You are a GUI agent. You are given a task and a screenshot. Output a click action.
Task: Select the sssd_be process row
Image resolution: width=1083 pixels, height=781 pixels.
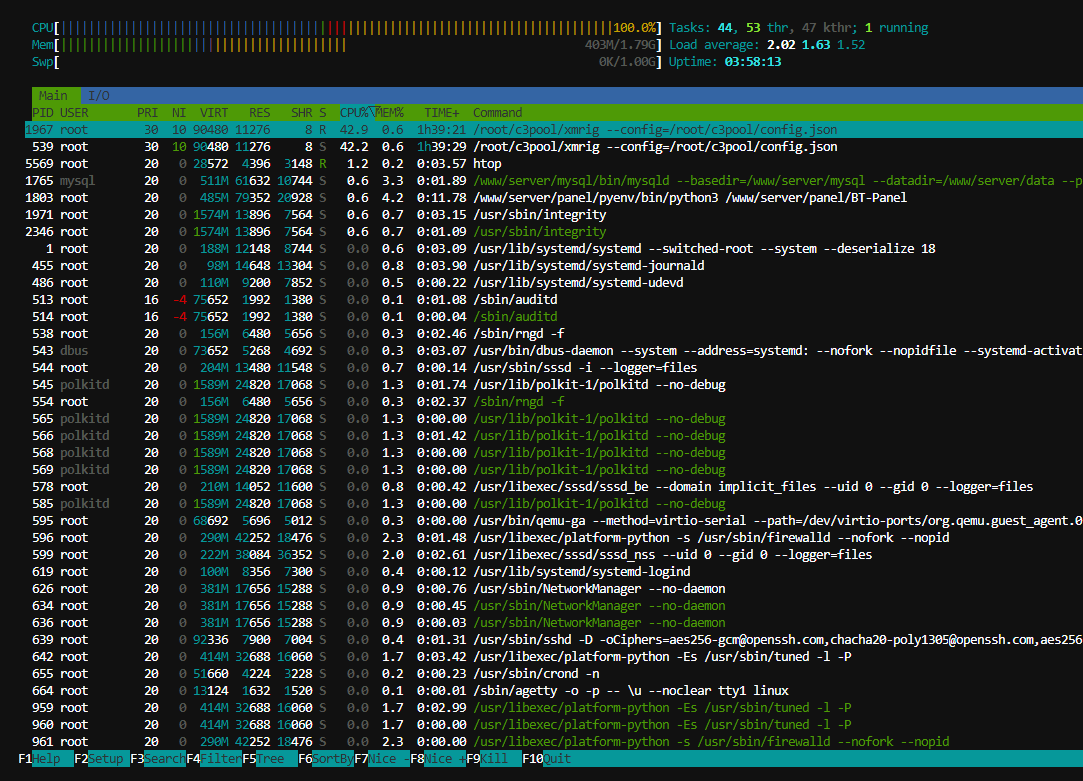click(x=554, y=486)
